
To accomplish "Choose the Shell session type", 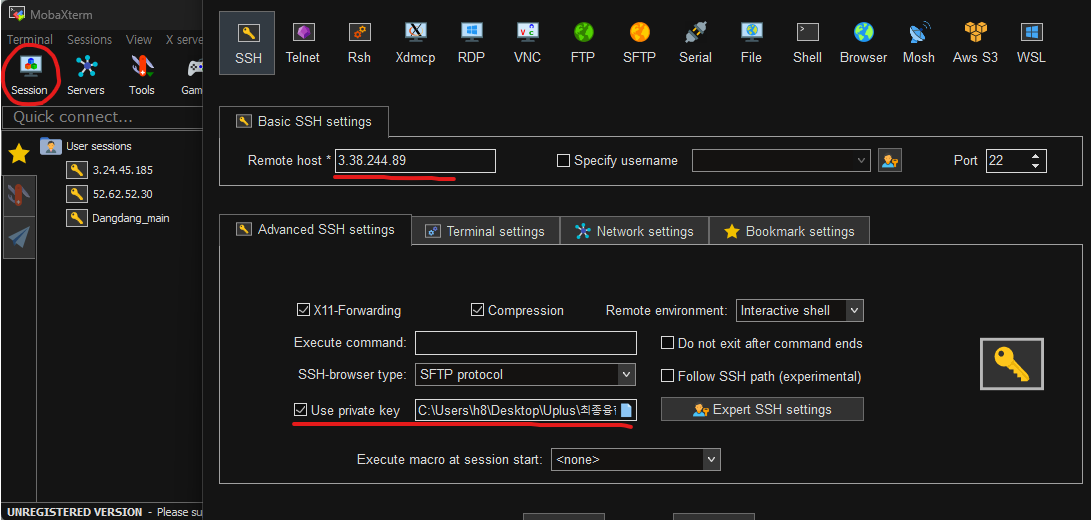I will (807, 43).
